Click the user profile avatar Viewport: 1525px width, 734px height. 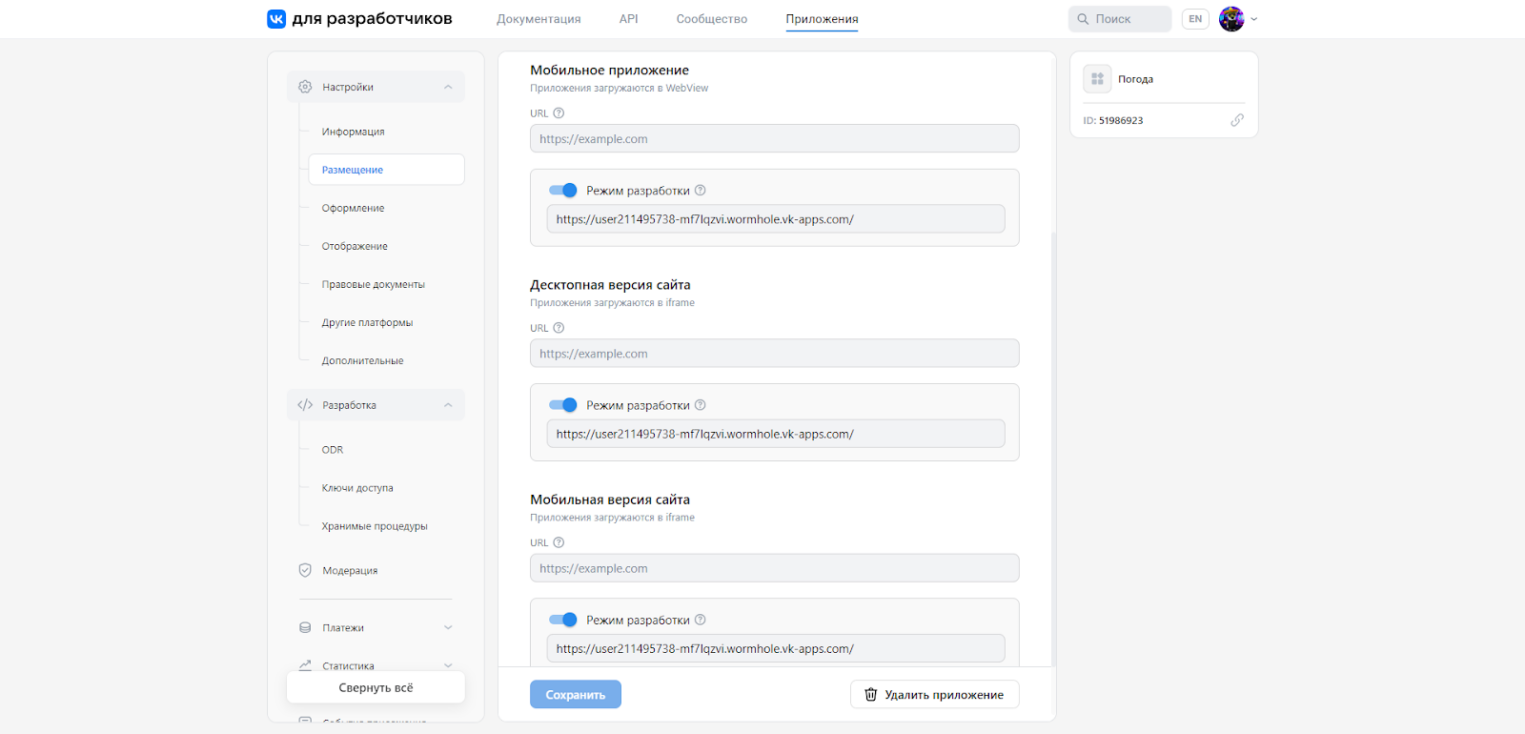pyautogui.click(x=1231, y=19)
